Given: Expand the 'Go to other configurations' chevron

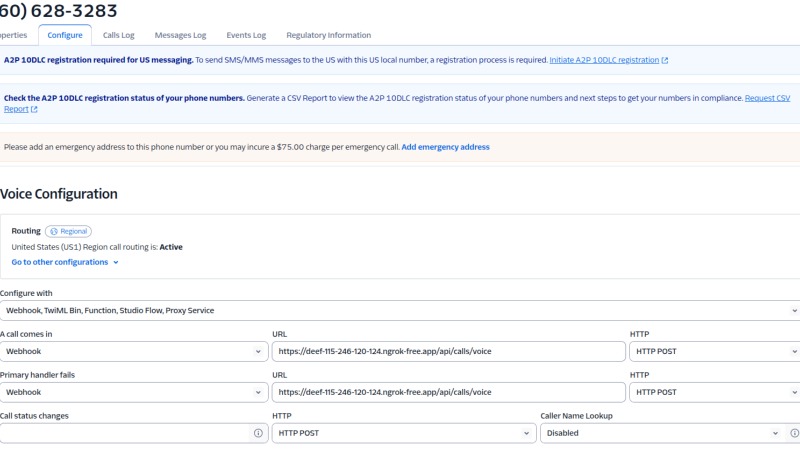Looking at the screenshot, I should (x=116, y=263).
